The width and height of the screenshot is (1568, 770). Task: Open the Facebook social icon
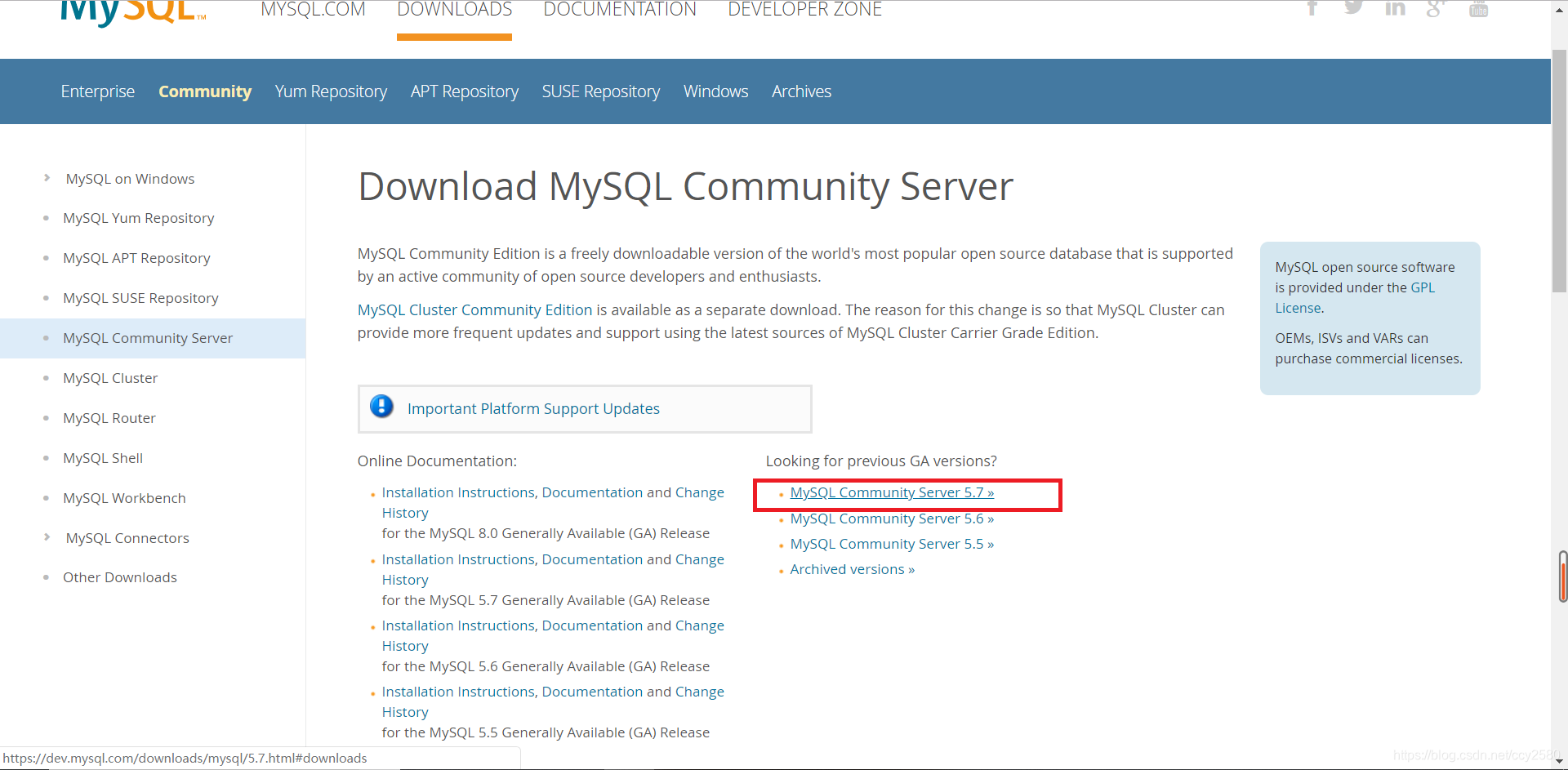pos(1312,8)
